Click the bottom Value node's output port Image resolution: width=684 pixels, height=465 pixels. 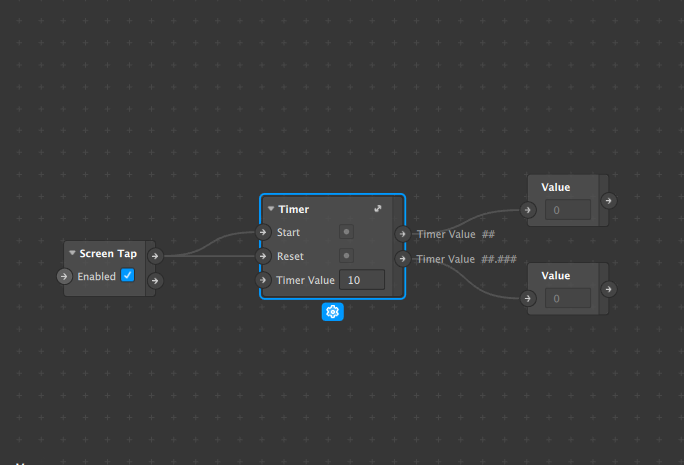click(609, 289)
